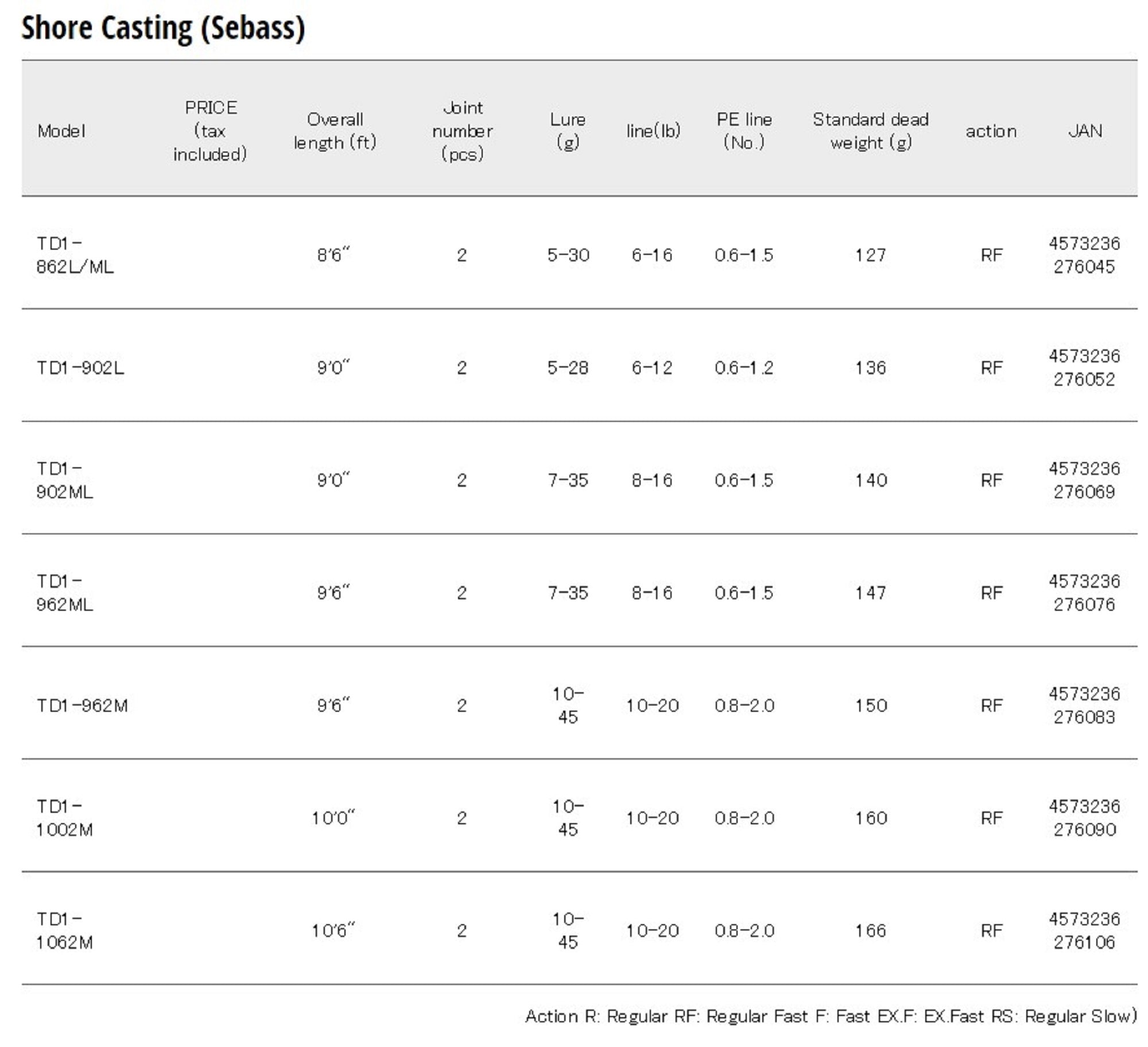Click the JAN column header
The width and height of the screenshot is (1148, 1047).
1084,131
